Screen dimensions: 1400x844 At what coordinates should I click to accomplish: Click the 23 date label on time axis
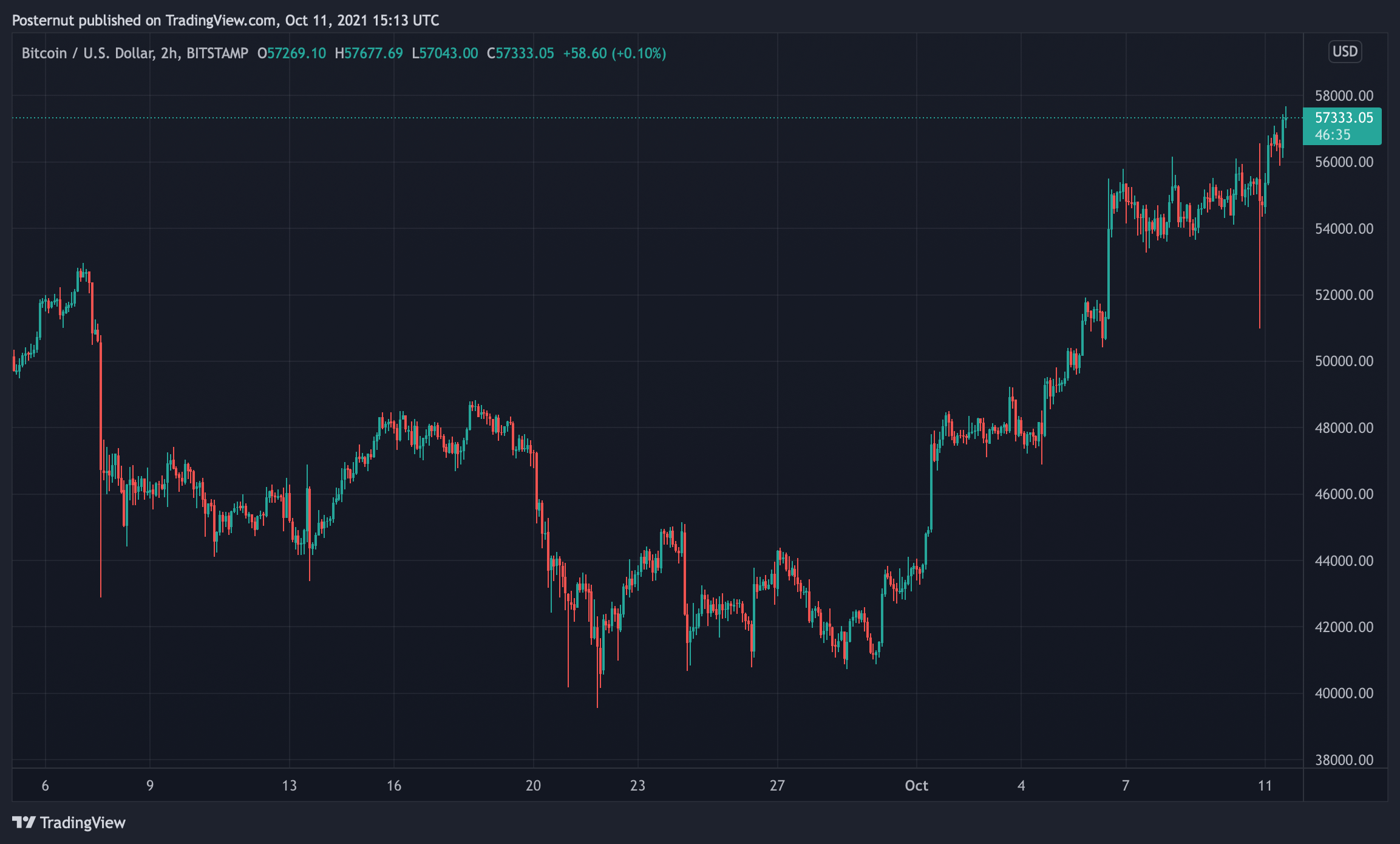[637, 786]
